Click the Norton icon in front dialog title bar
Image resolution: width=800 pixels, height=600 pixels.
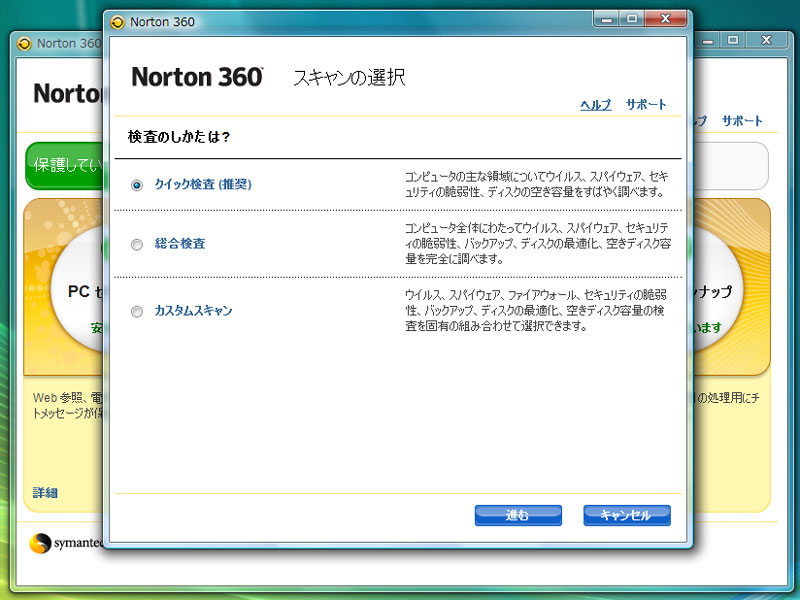(x=117, y=22)
